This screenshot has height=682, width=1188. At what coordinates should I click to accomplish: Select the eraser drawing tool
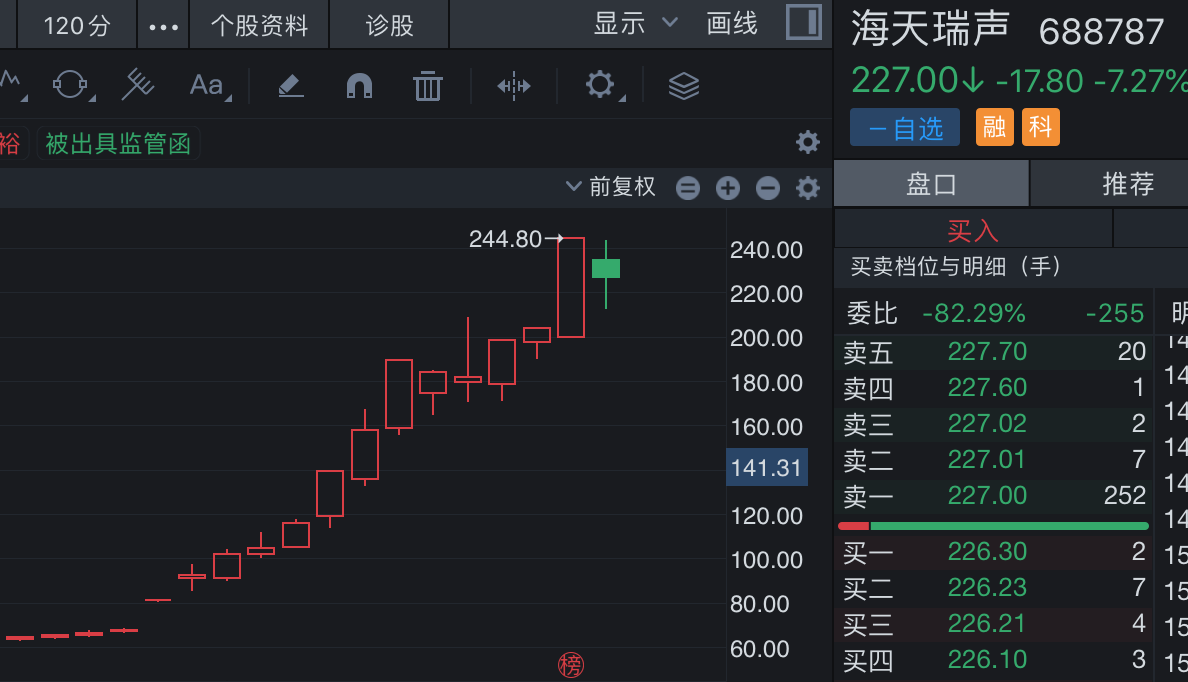pyautogui.click(x=290, y=86)
